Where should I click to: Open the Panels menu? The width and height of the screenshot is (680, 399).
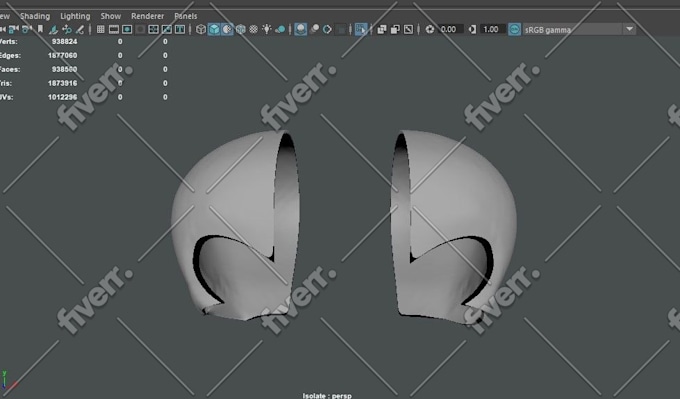click(x=186, y=16)
